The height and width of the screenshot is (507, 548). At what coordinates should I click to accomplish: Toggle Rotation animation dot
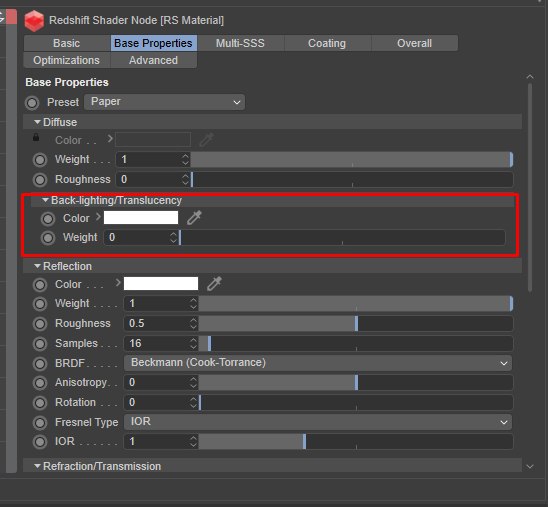[x=40, y=403]
